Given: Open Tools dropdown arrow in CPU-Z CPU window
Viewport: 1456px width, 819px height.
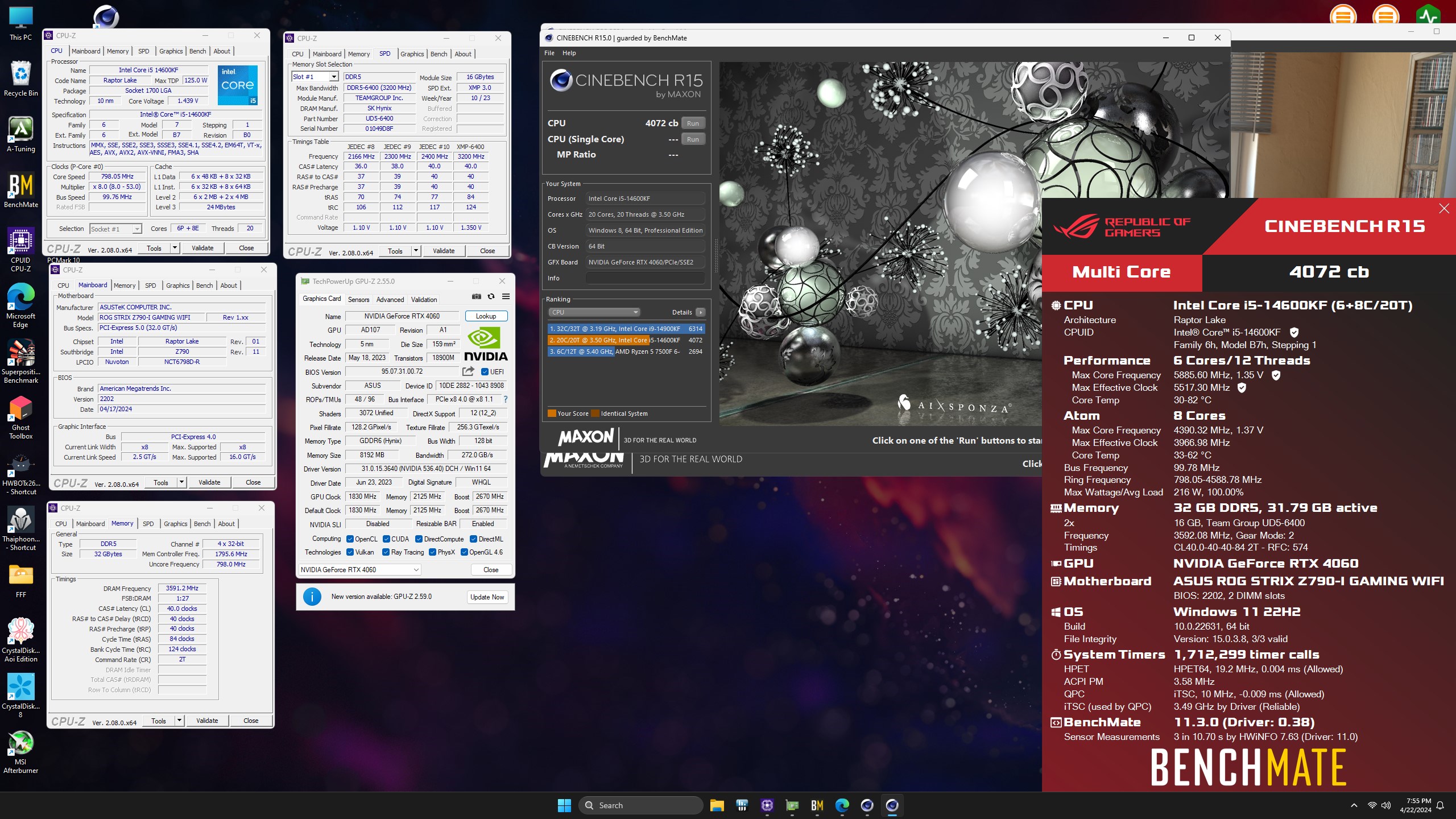Looking at the screenshot, I should (x=175, y=248).
